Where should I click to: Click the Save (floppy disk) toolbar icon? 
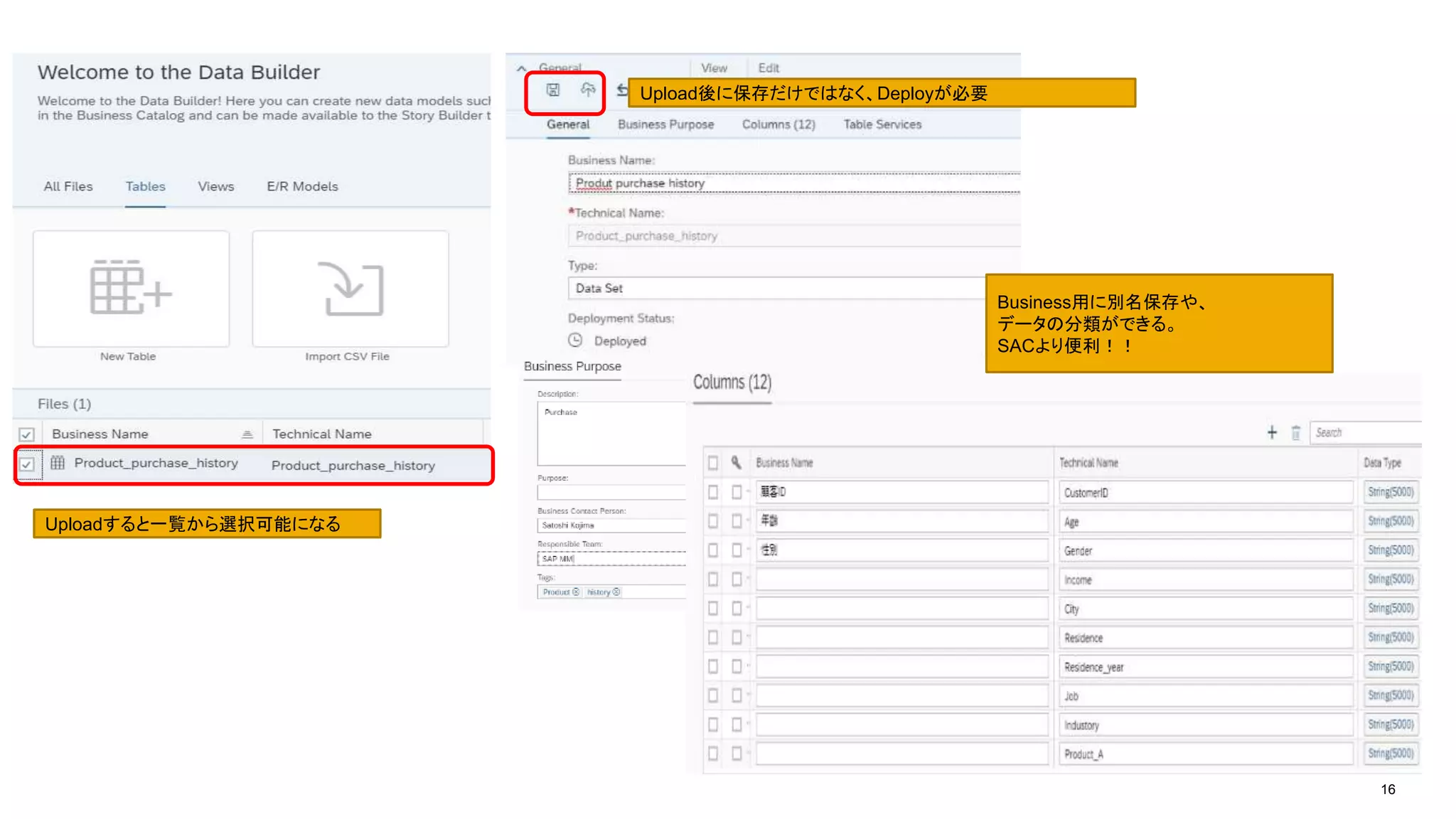coord(552,90)
